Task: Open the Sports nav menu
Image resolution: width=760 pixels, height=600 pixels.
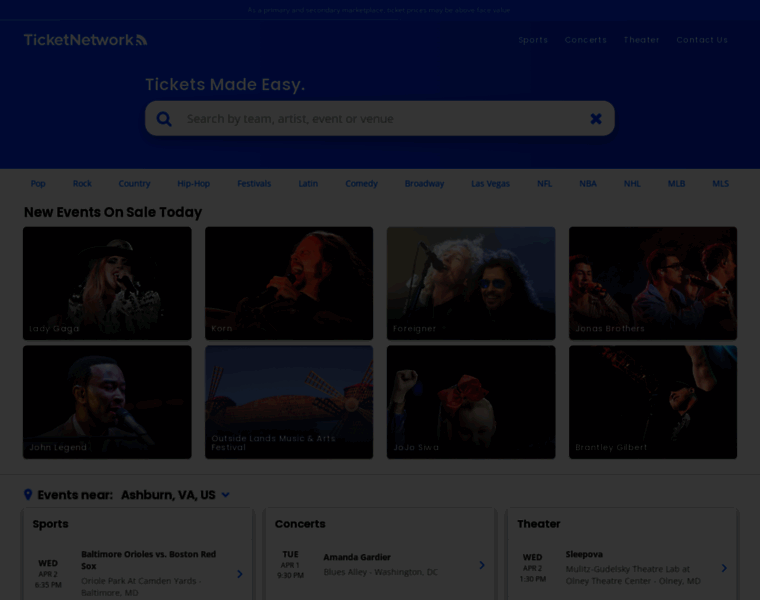Action: pyautogui.click(x=533, y=40)
